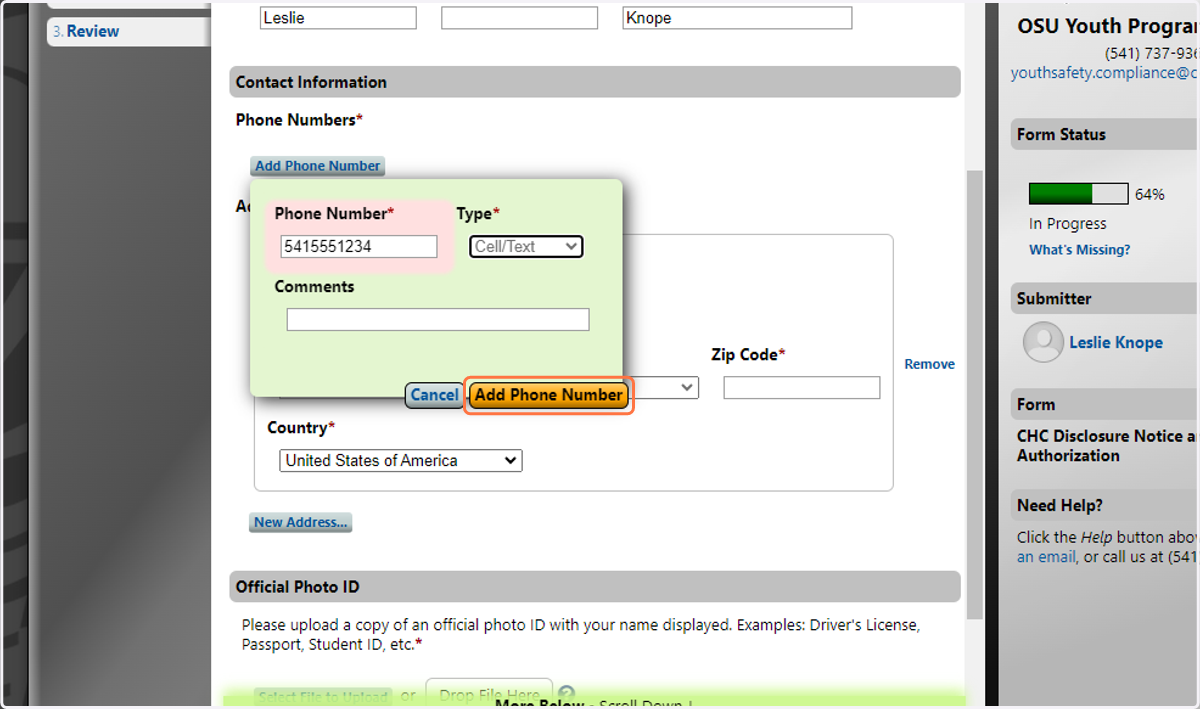Screen dimensions: 1200x709
Task: Click the Official Photo ID section header
Action: point(595,587)
